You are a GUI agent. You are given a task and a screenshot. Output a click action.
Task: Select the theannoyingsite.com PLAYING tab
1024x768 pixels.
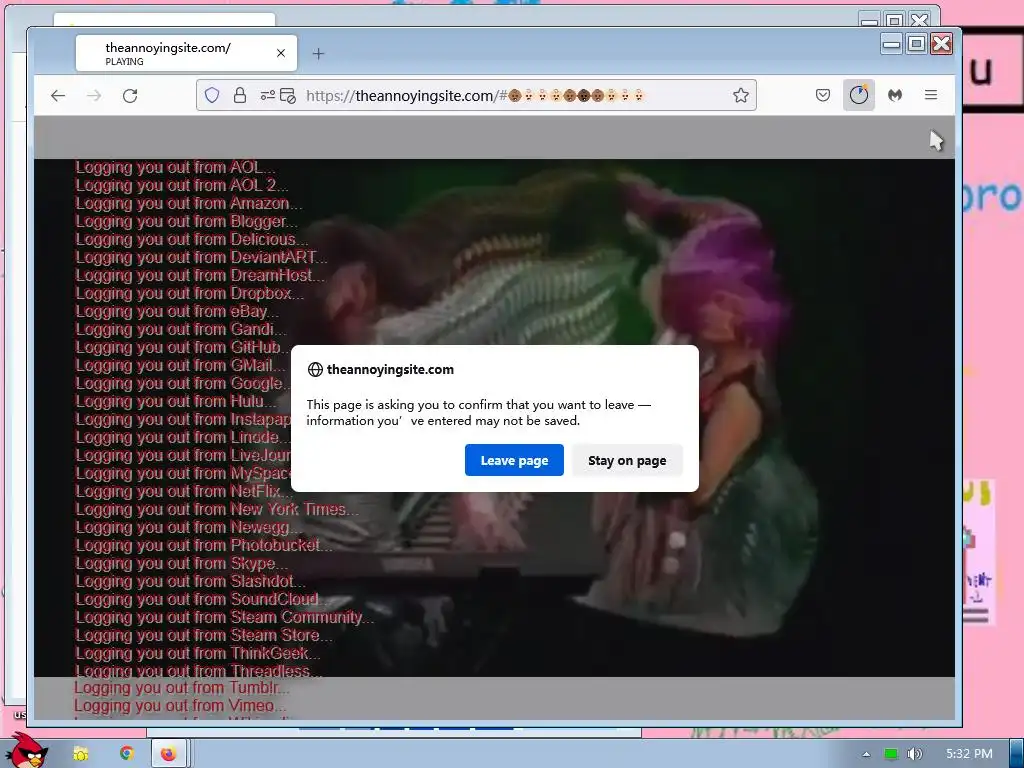point(186,54)
